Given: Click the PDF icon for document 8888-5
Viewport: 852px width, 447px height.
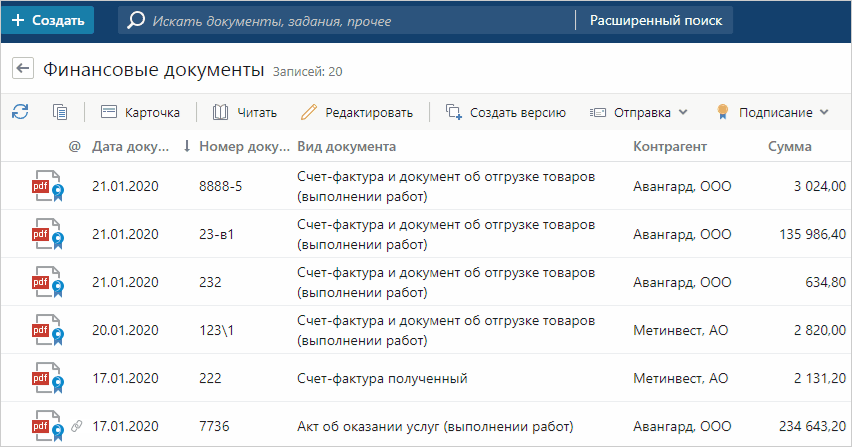Looking at the screenshot, I should tap(43, 185).
